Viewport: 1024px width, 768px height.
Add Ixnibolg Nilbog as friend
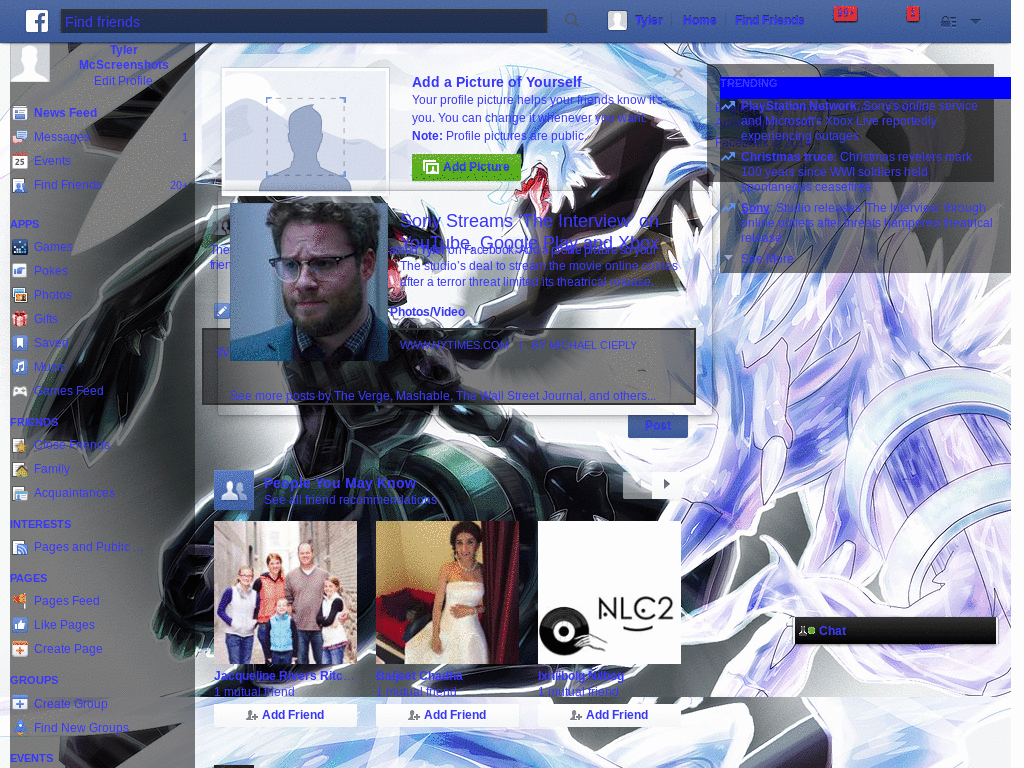pyautogui.click(x=609, y=715)
